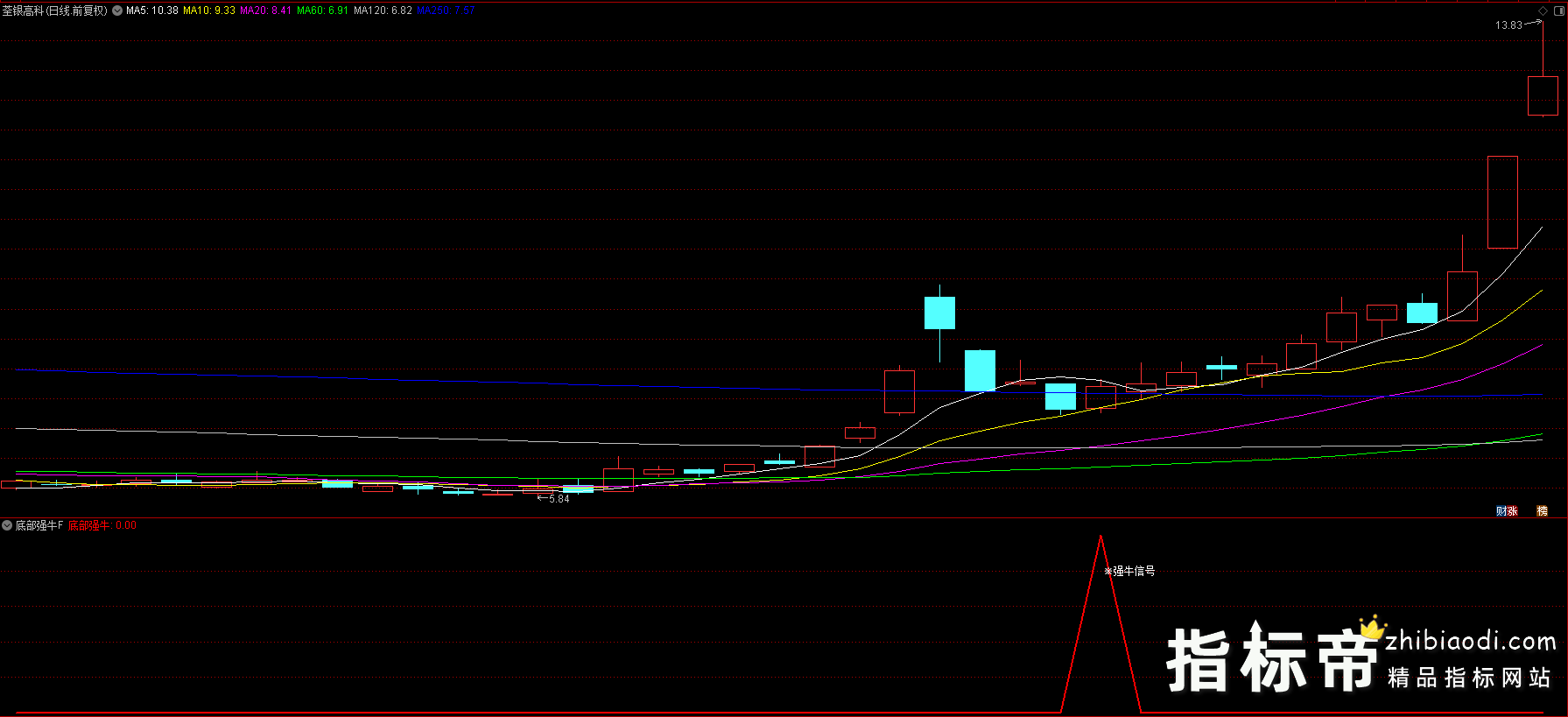Click the 底部强牛F indicator name
The image size is (1568, 717).
tap(39, 525)
